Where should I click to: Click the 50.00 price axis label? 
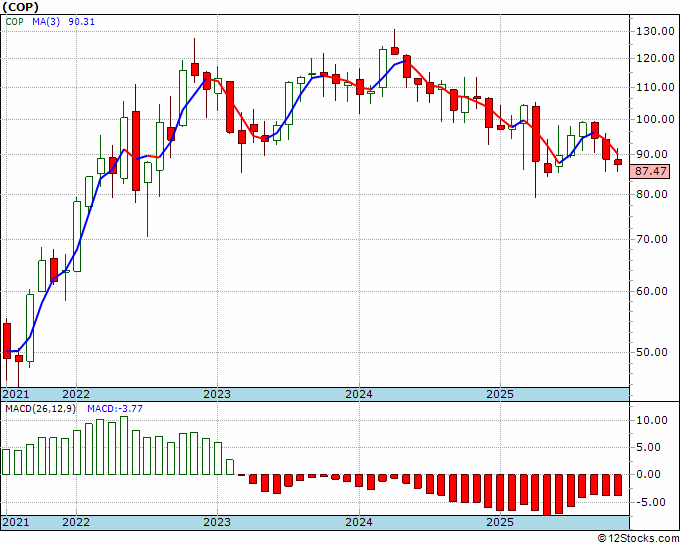point(652,352)
